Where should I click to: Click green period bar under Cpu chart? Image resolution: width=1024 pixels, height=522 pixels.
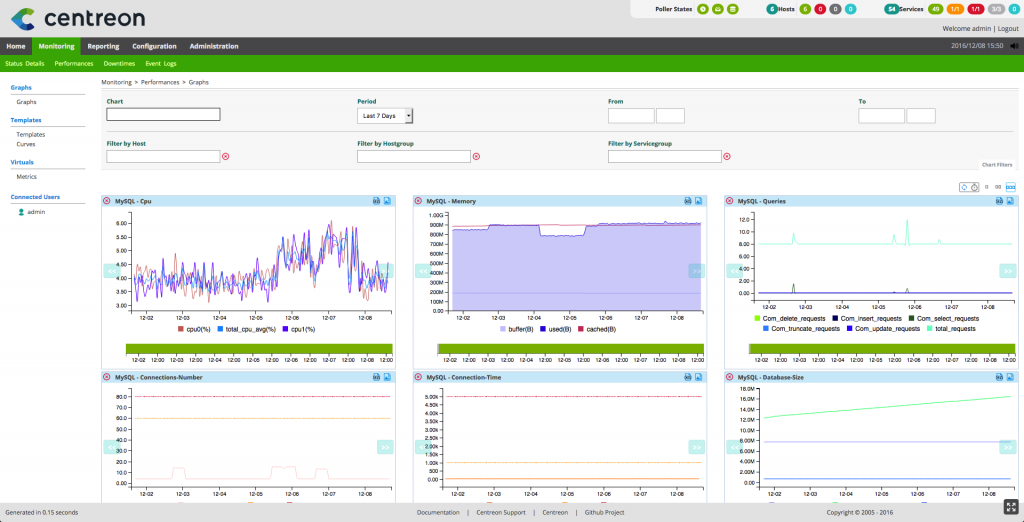(259, 349)
